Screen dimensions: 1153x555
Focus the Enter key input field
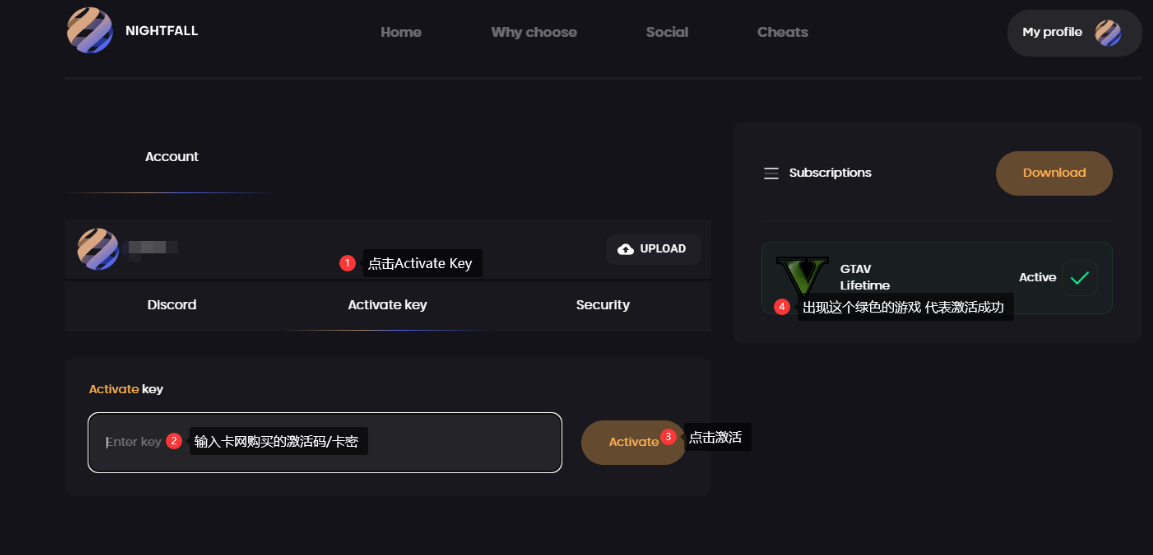(325, 443)
